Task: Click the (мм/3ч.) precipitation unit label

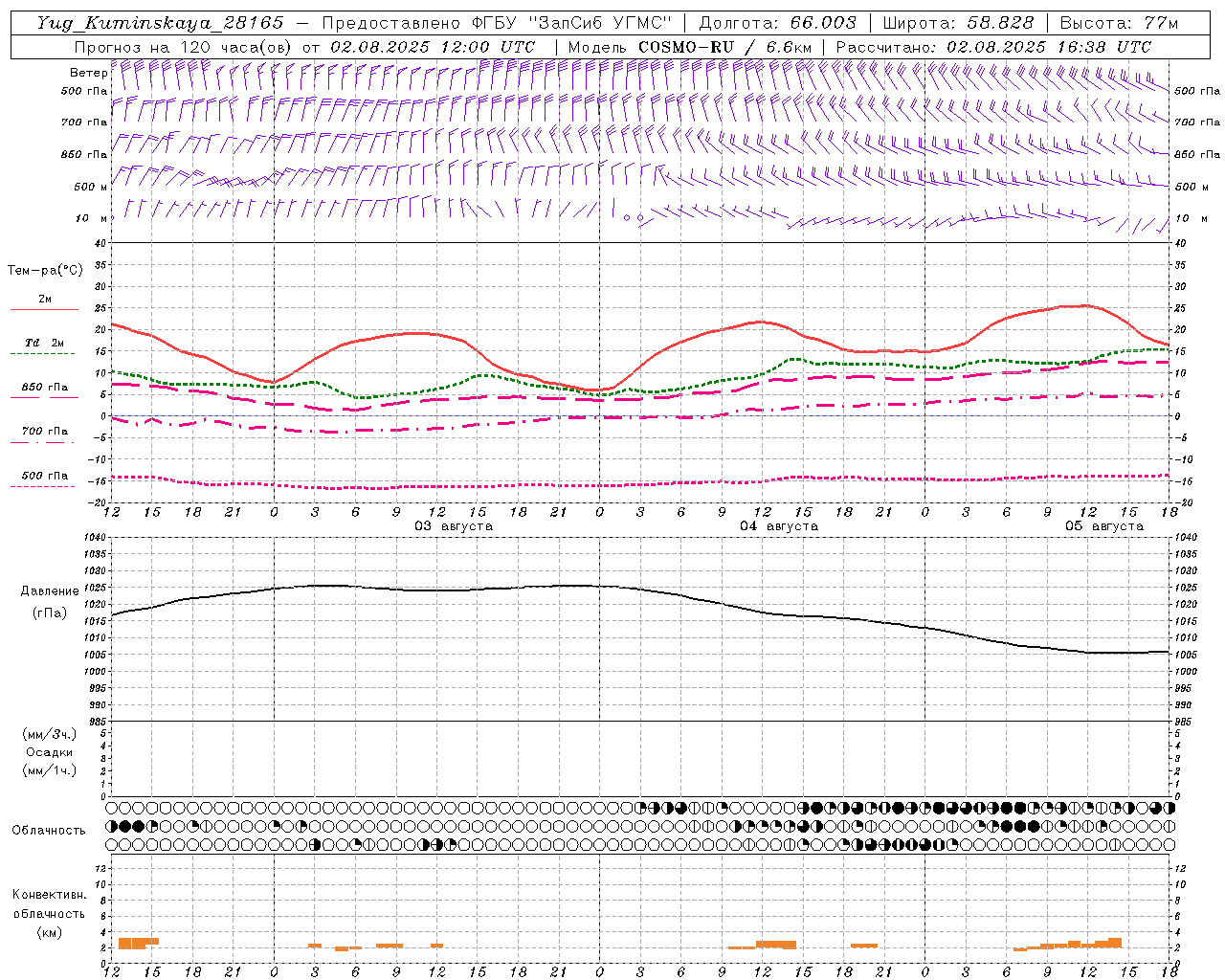Action: click(x=50, y=734)
